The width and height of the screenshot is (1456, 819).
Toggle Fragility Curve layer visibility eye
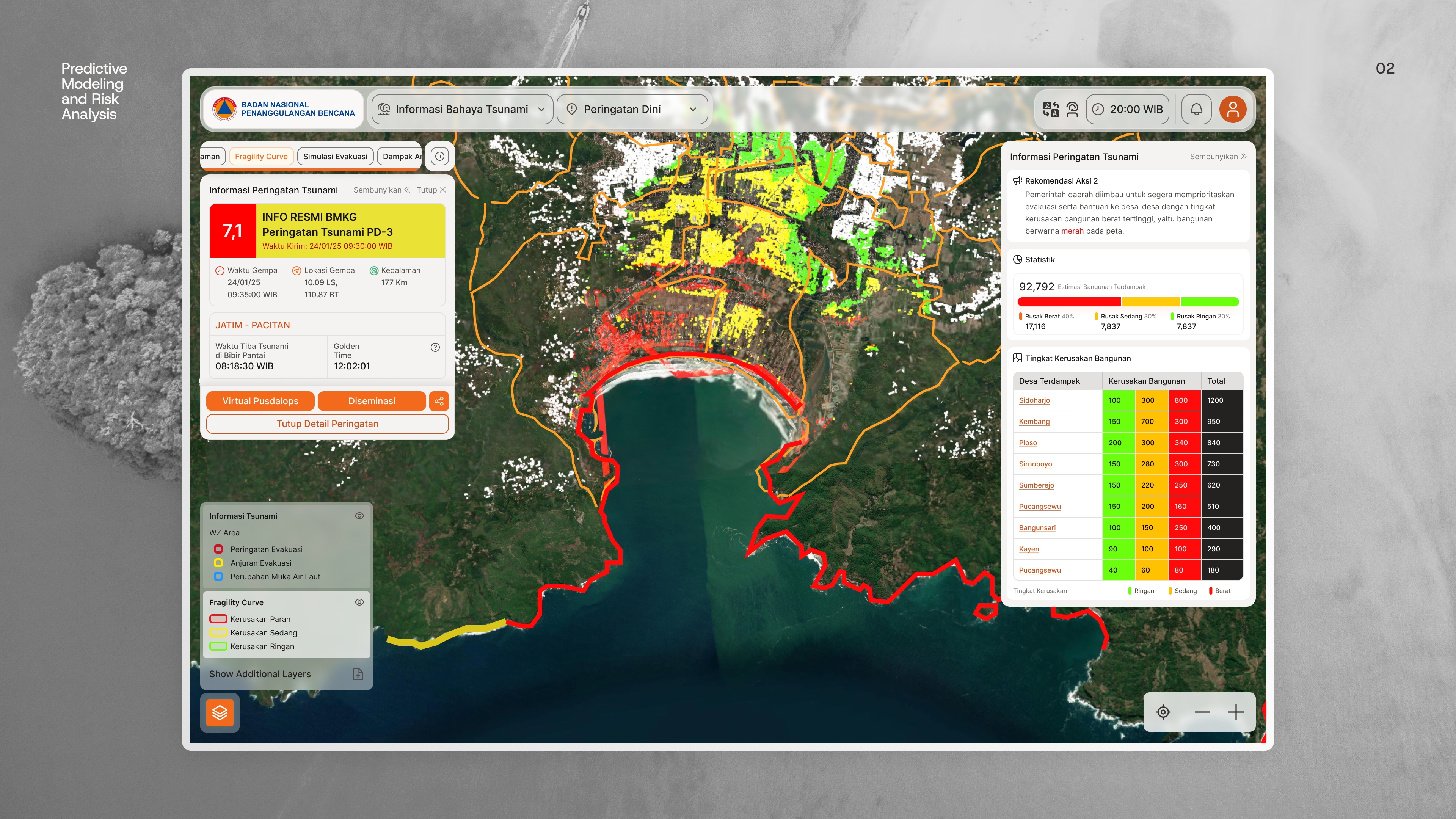point(359,602)
